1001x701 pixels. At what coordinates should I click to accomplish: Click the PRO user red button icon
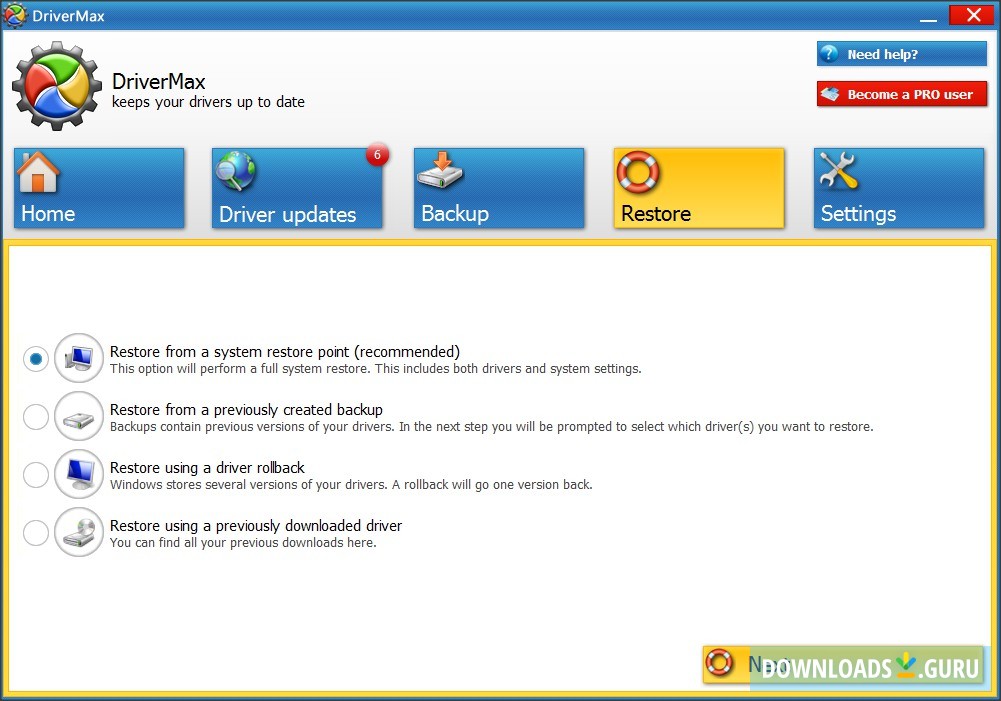pos(830,94)
